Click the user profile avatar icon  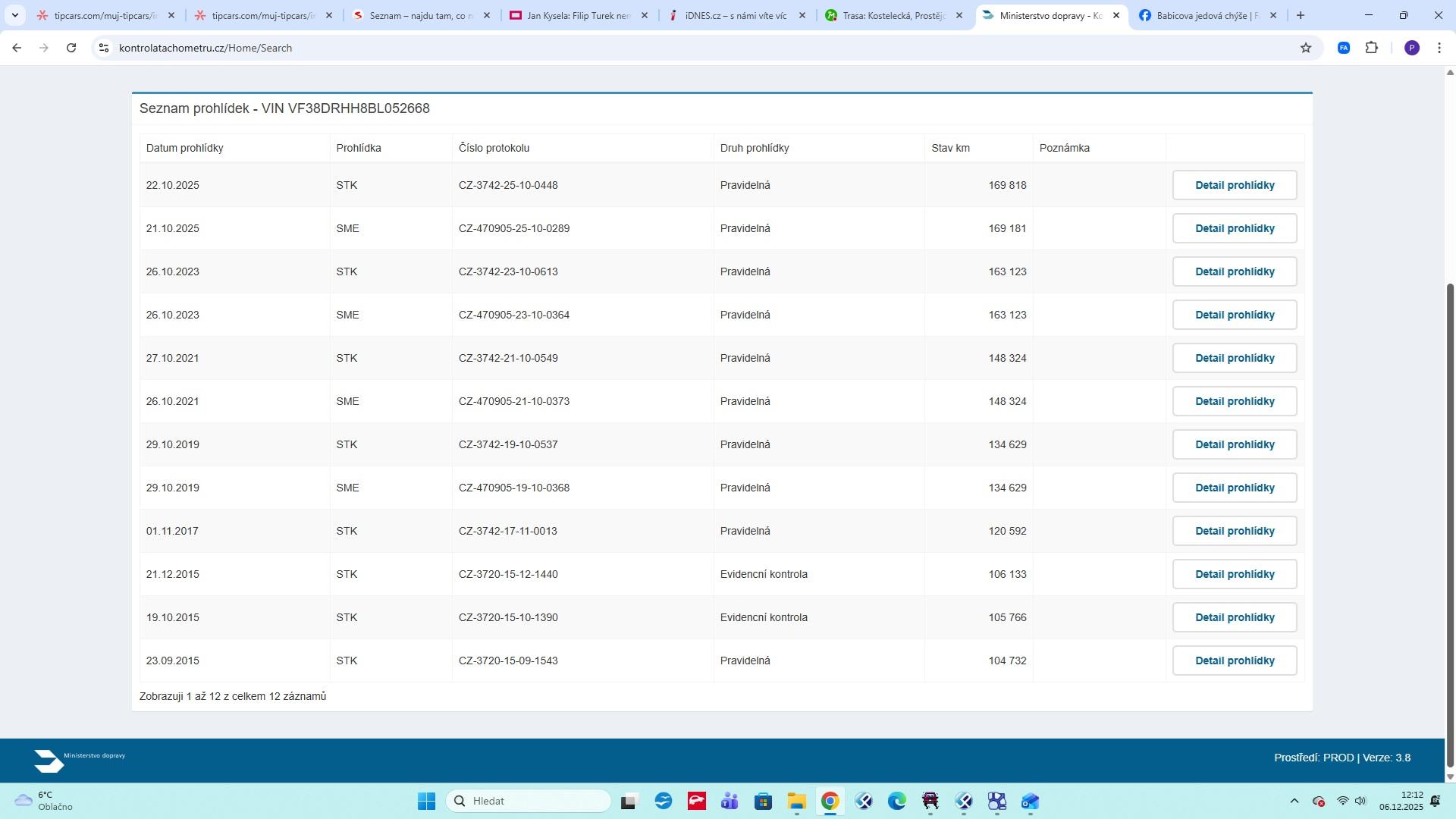click(1411, 48)
